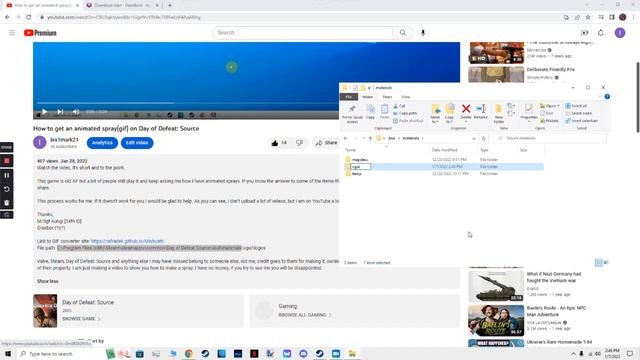Open the lex1mark21 channel avatar
Screen dimensions: 640x360
[x=40, y=142]
